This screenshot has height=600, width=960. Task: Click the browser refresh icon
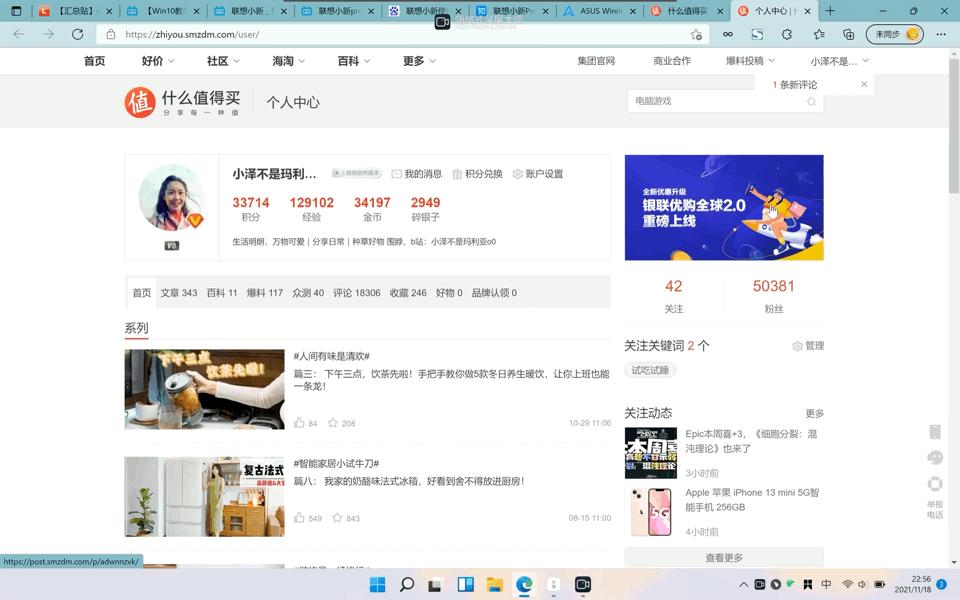point(78,34)
